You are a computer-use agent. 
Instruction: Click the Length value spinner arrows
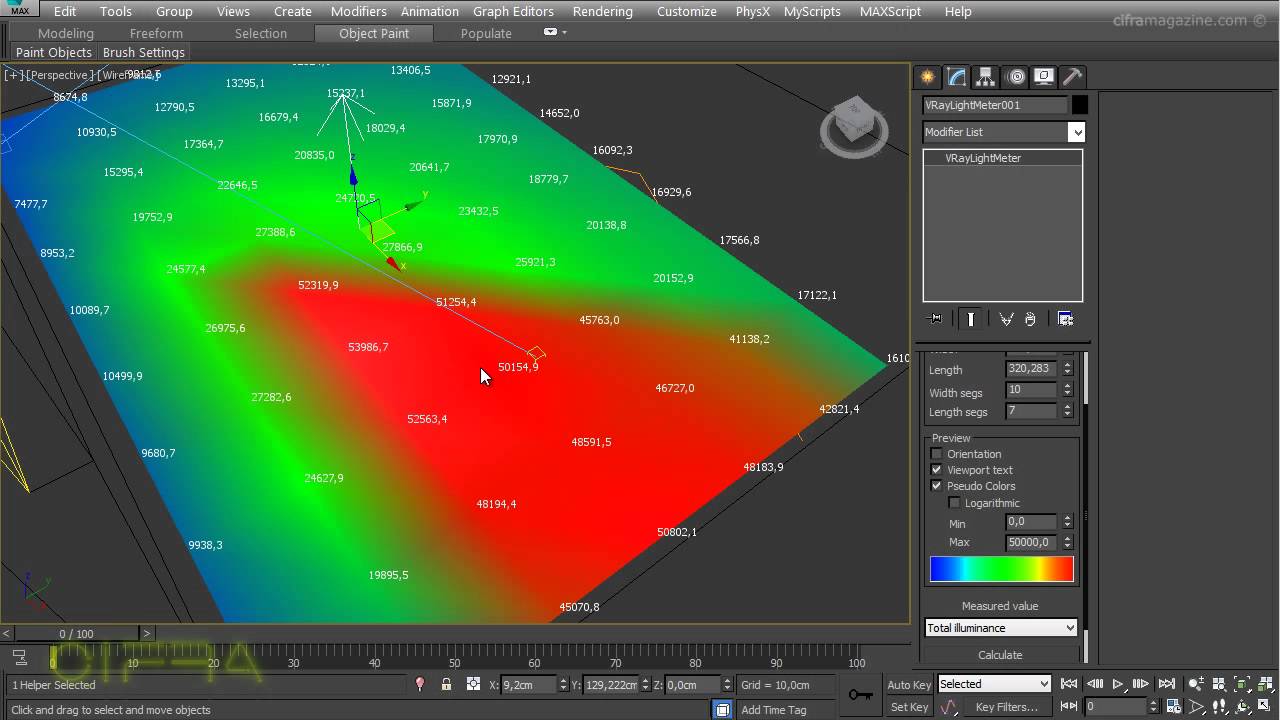tap(1067, 369)
